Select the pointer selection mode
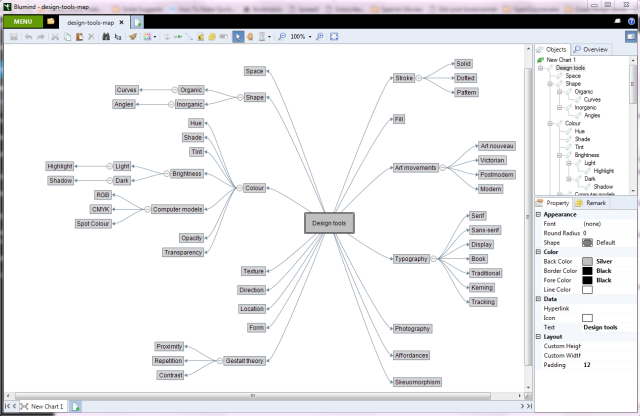Image resolution: width=640 pixels, height=416 pixels. [238, 37]
